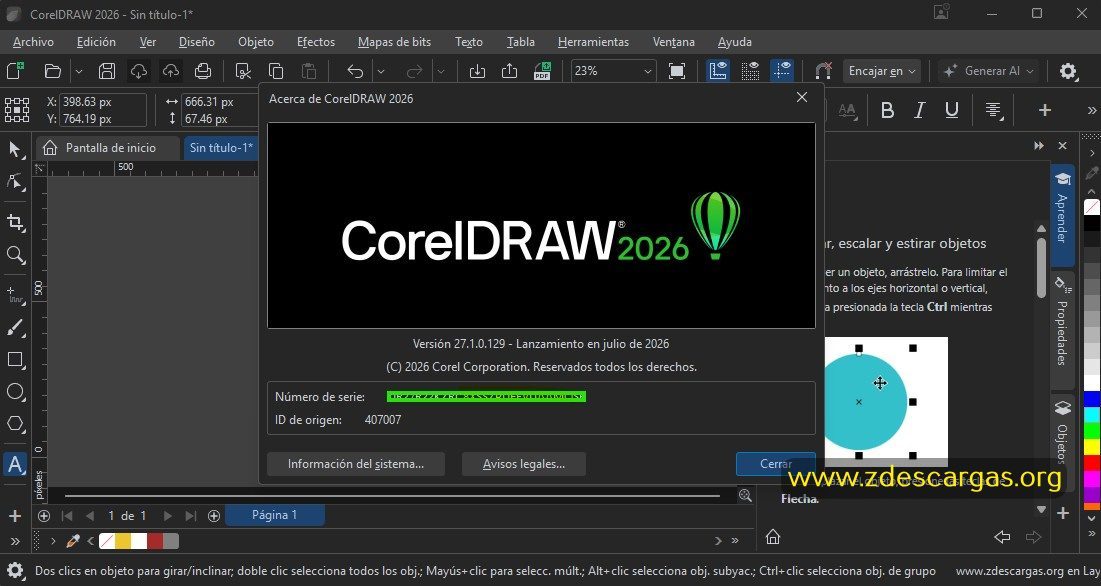Screen dimensions: 1101x586
Task: Toggle snapping off with the magnet icon
Action: [824, 71]
